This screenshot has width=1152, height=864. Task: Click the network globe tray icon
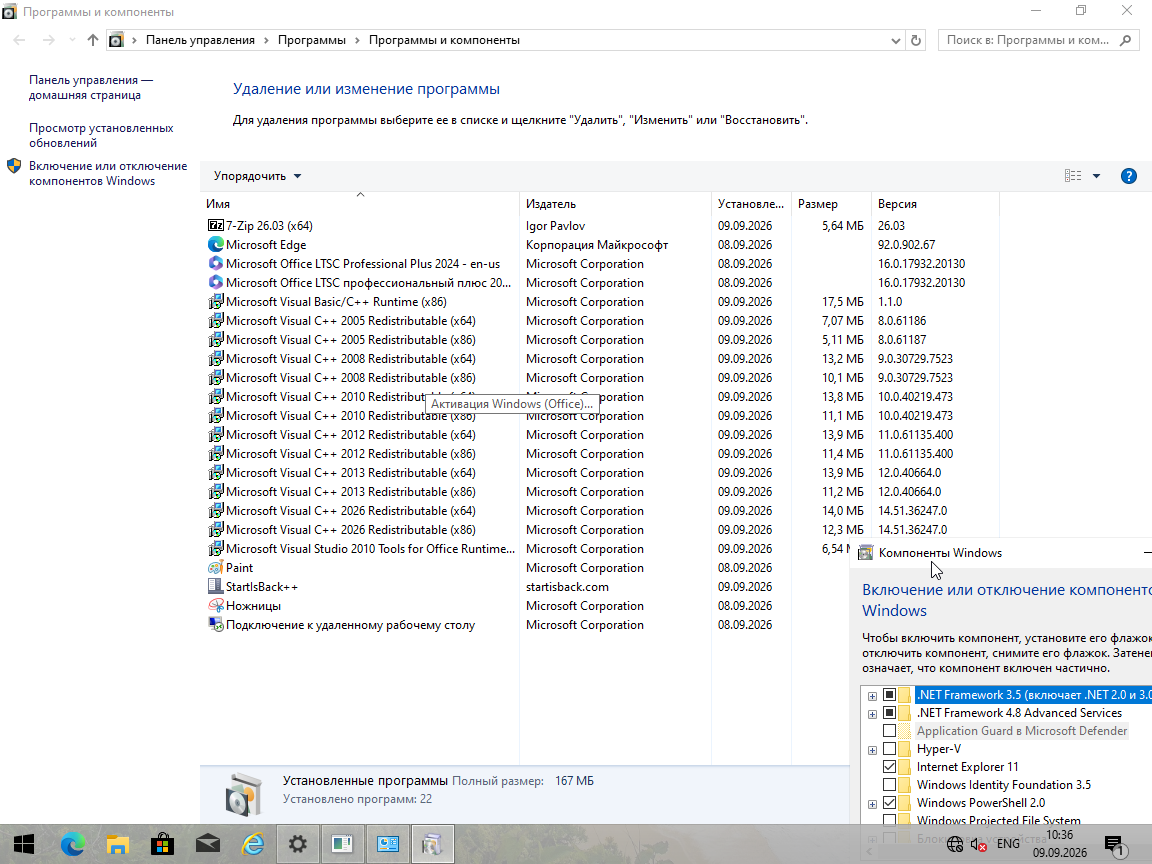pyautogui.click(x=955, y=844)
